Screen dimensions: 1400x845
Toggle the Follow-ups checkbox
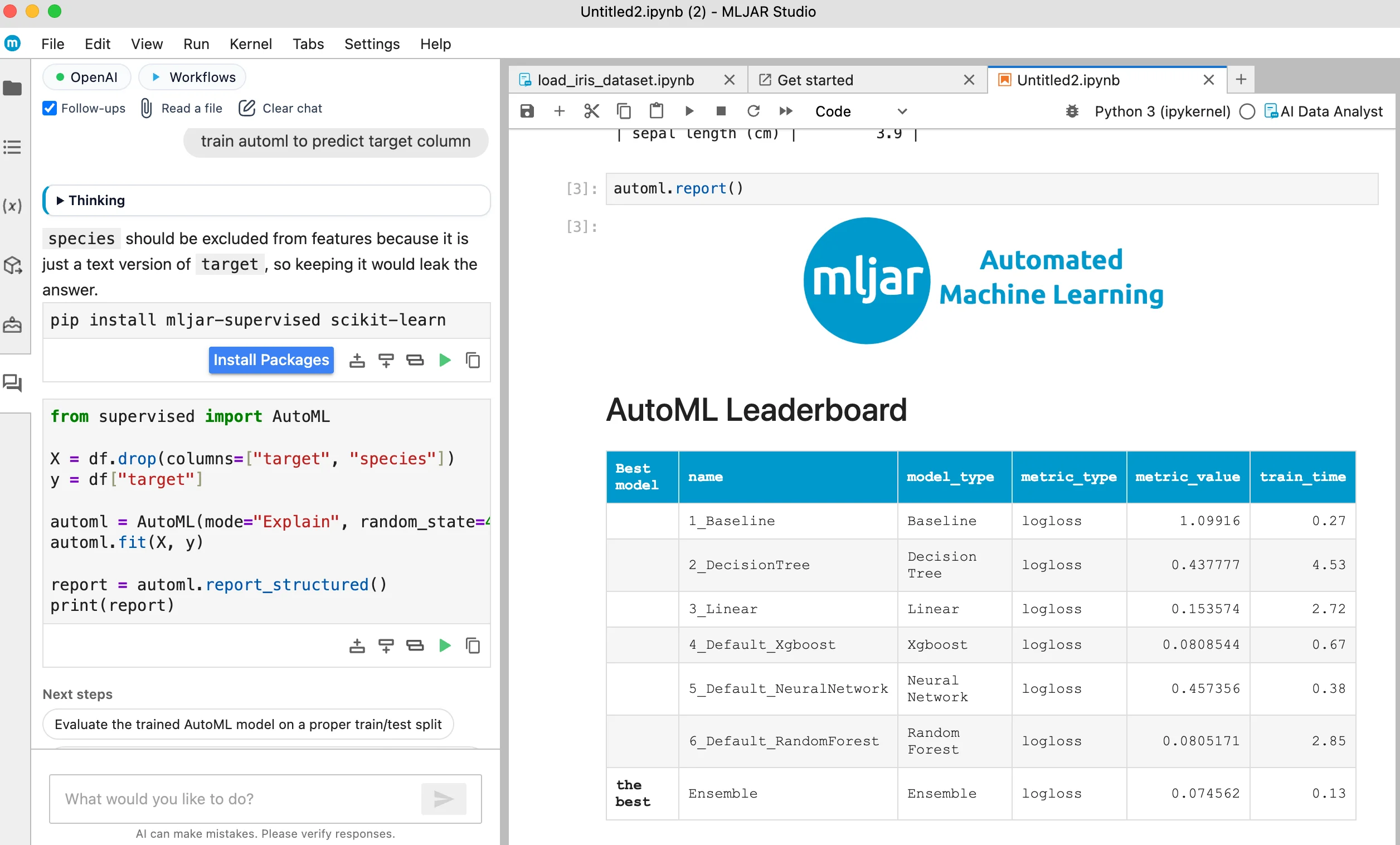[50, 108]
